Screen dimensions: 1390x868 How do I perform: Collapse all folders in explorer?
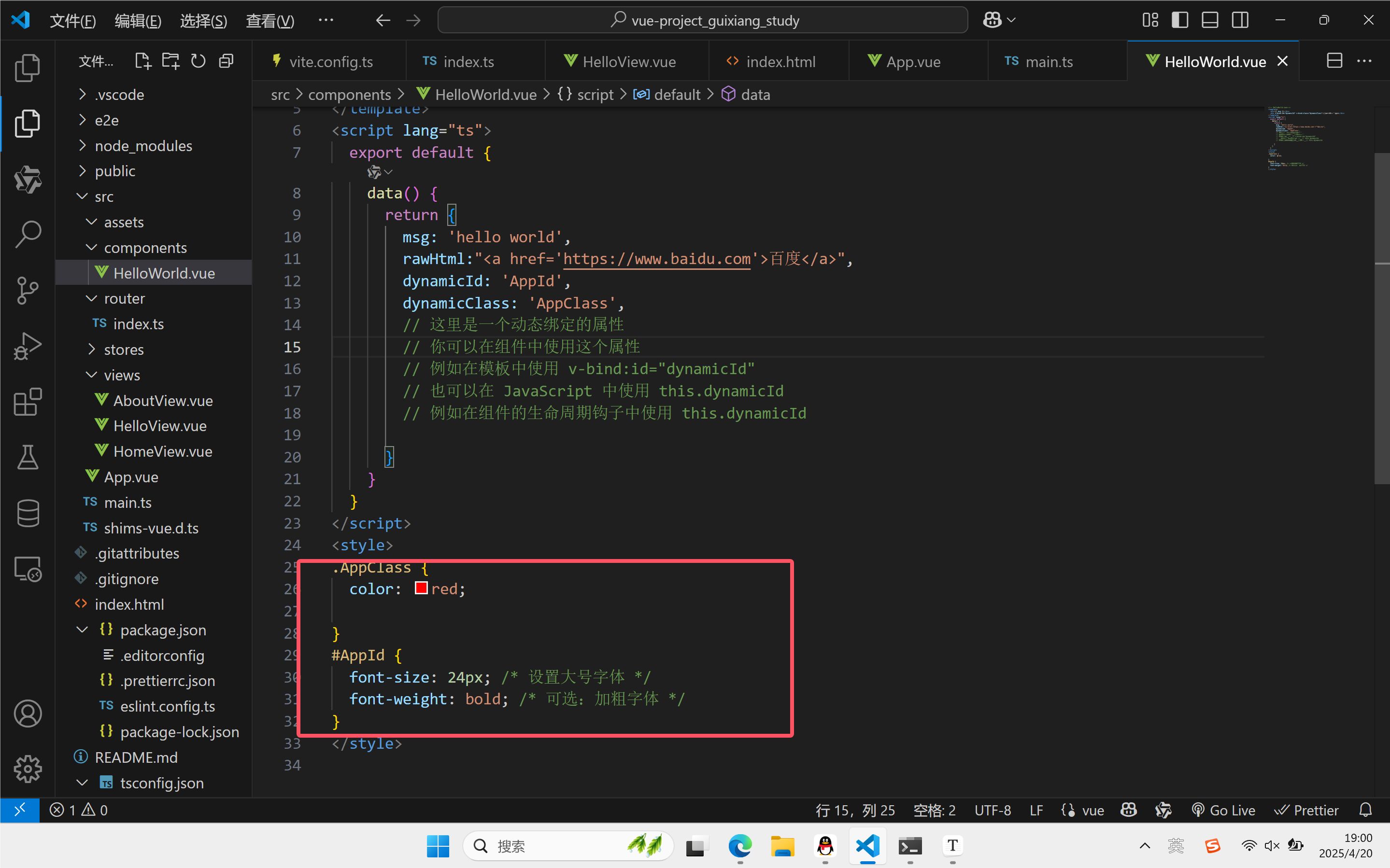click(x=226, y=61)
